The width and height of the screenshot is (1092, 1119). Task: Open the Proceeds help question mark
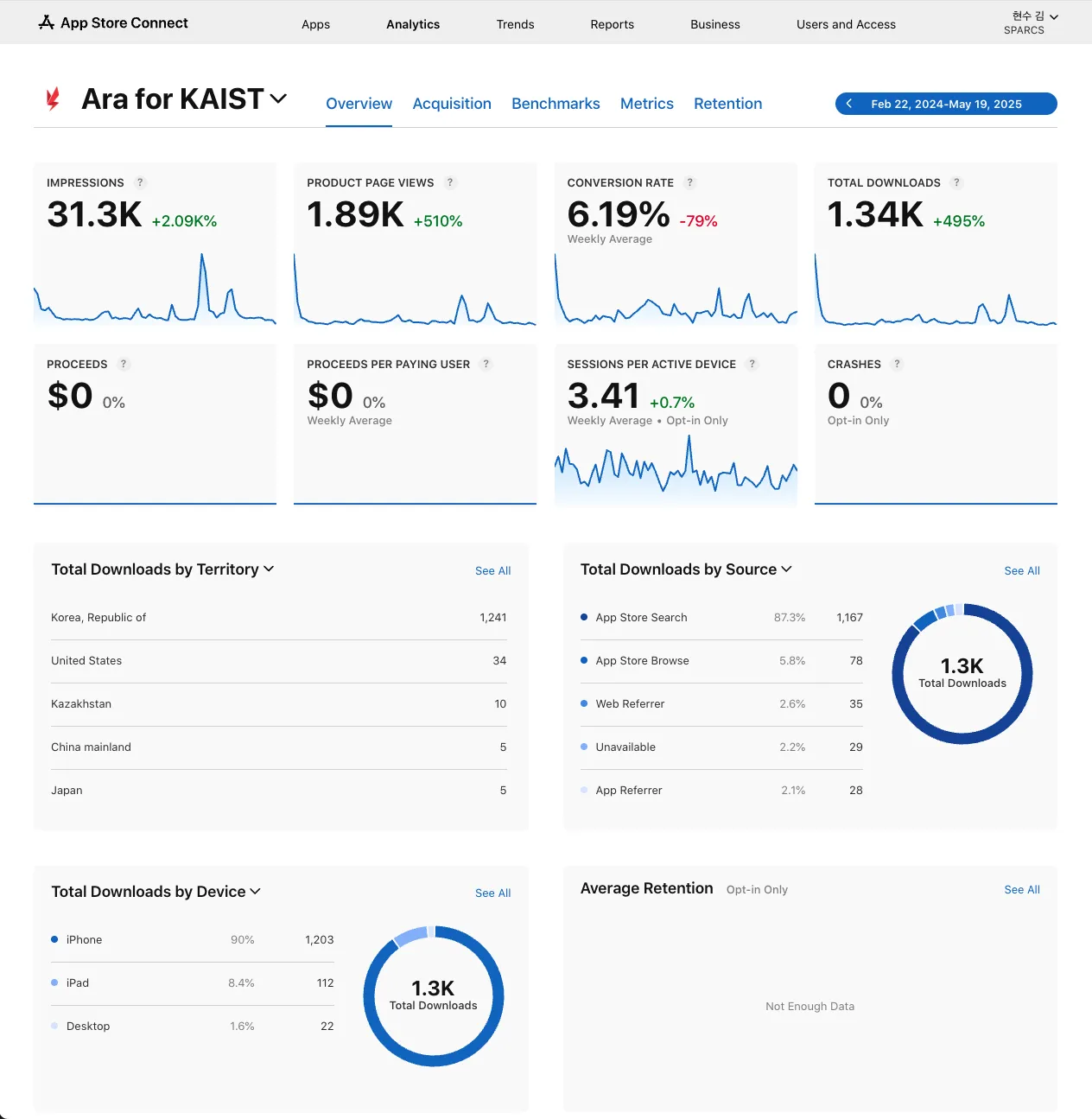pos(124,364)
